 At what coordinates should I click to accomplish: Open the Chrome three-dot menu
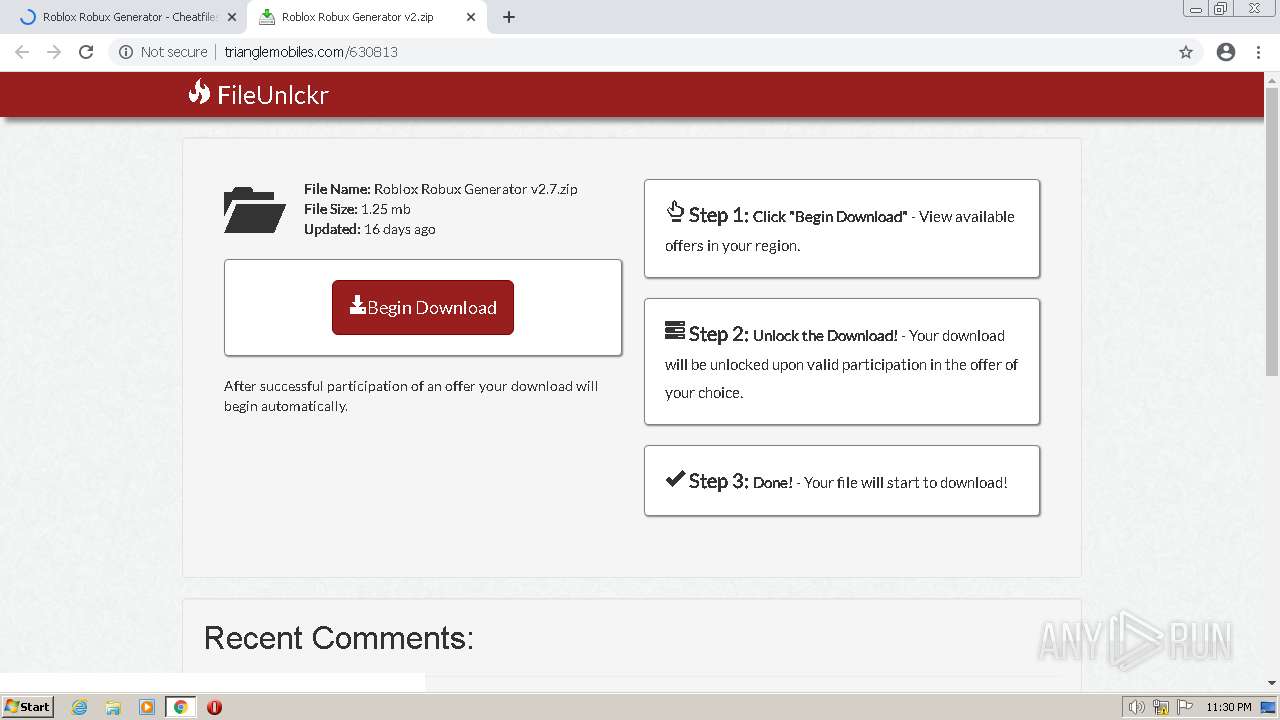1258,52
